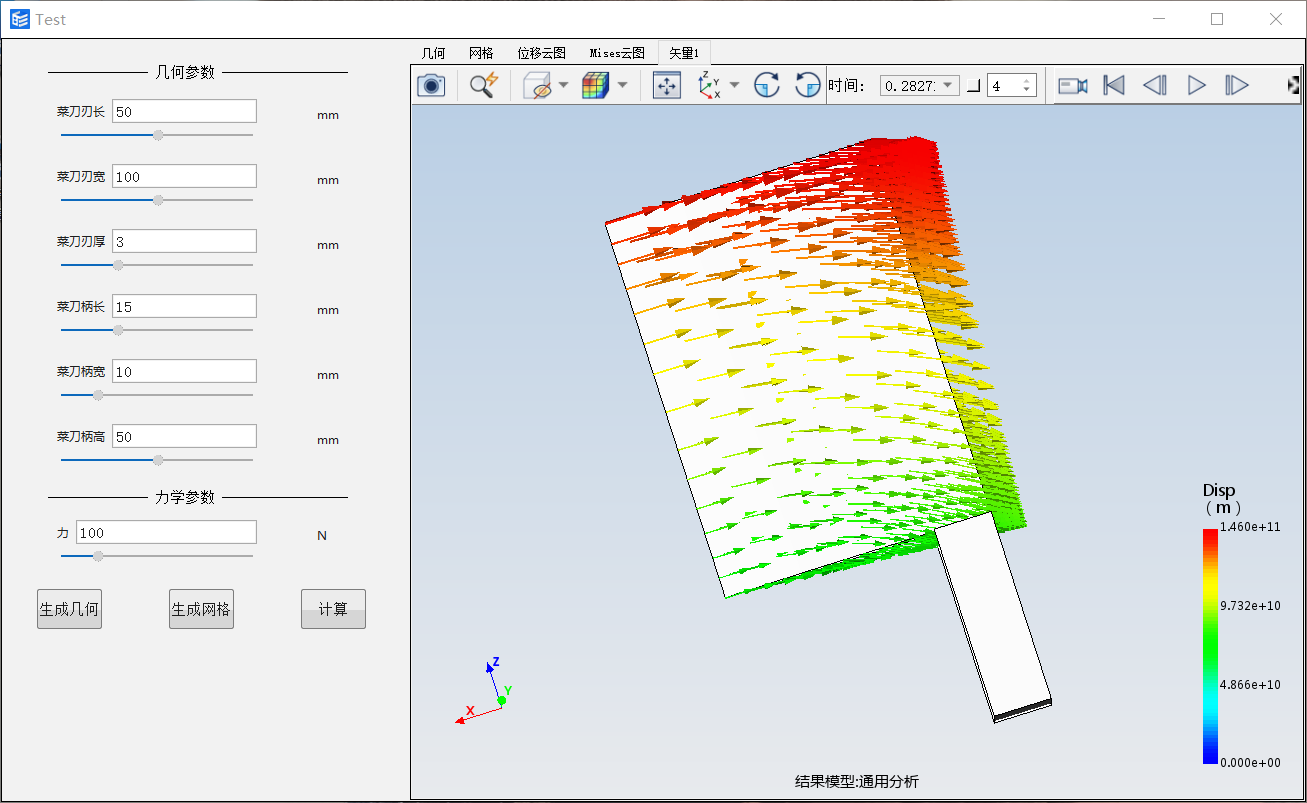
Task: Open dropdown arrow beside cube visibility icon
Action: (563, 85)
